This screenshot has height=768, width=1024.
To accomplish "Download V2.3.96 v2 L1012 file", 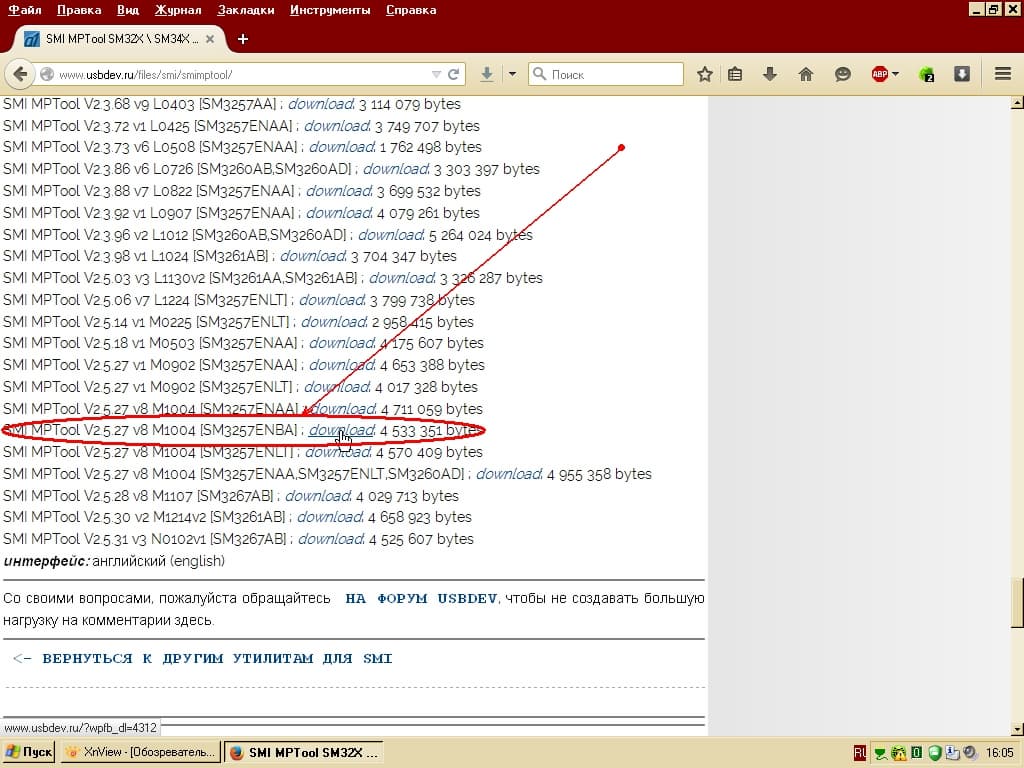I will point(391,234).
